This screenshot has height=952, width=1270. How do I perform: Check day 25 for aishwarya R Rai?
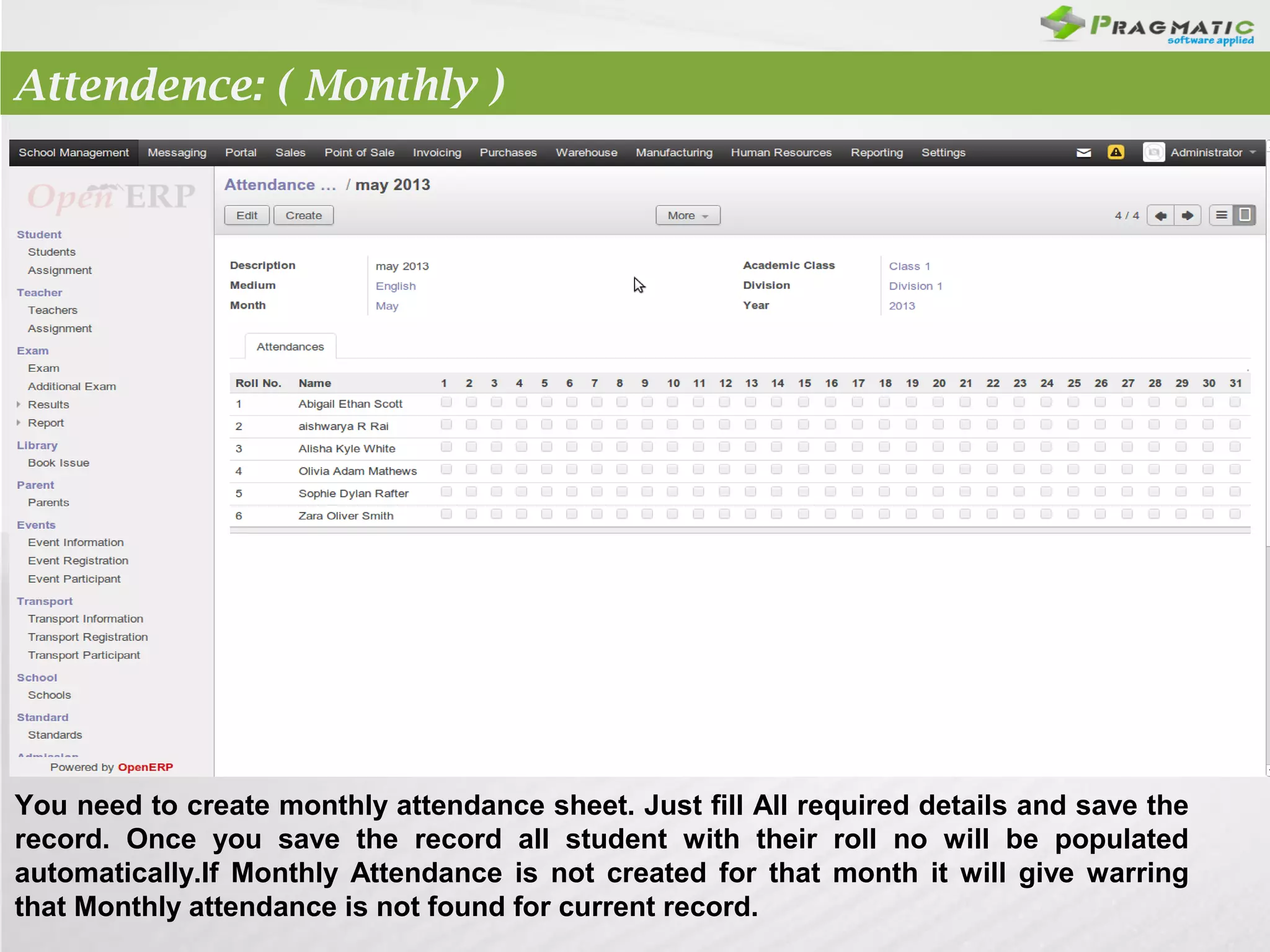(1073, 425)
